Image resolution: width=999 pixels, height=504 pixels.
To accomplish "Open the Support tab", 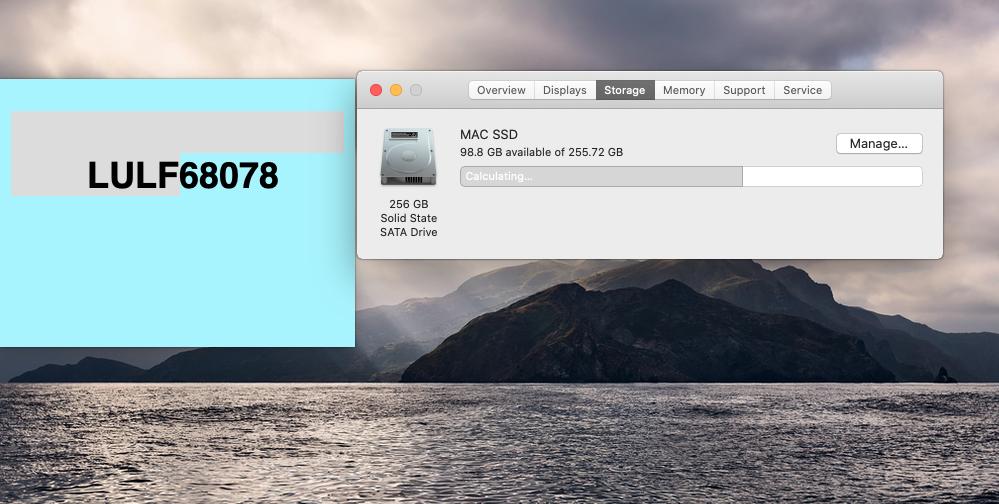I will click(x=744, y=90).
